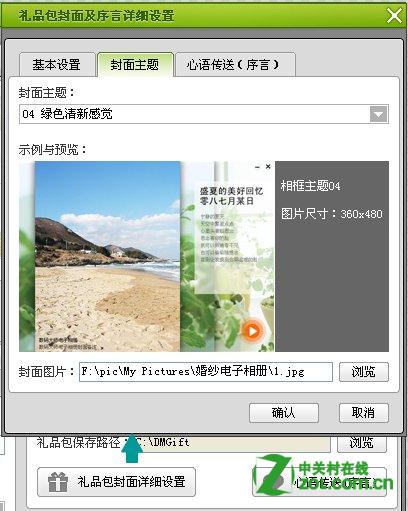This screenshot has width=408, height=511.
Task: Click the gift box icon
Action: pos(58,482)
